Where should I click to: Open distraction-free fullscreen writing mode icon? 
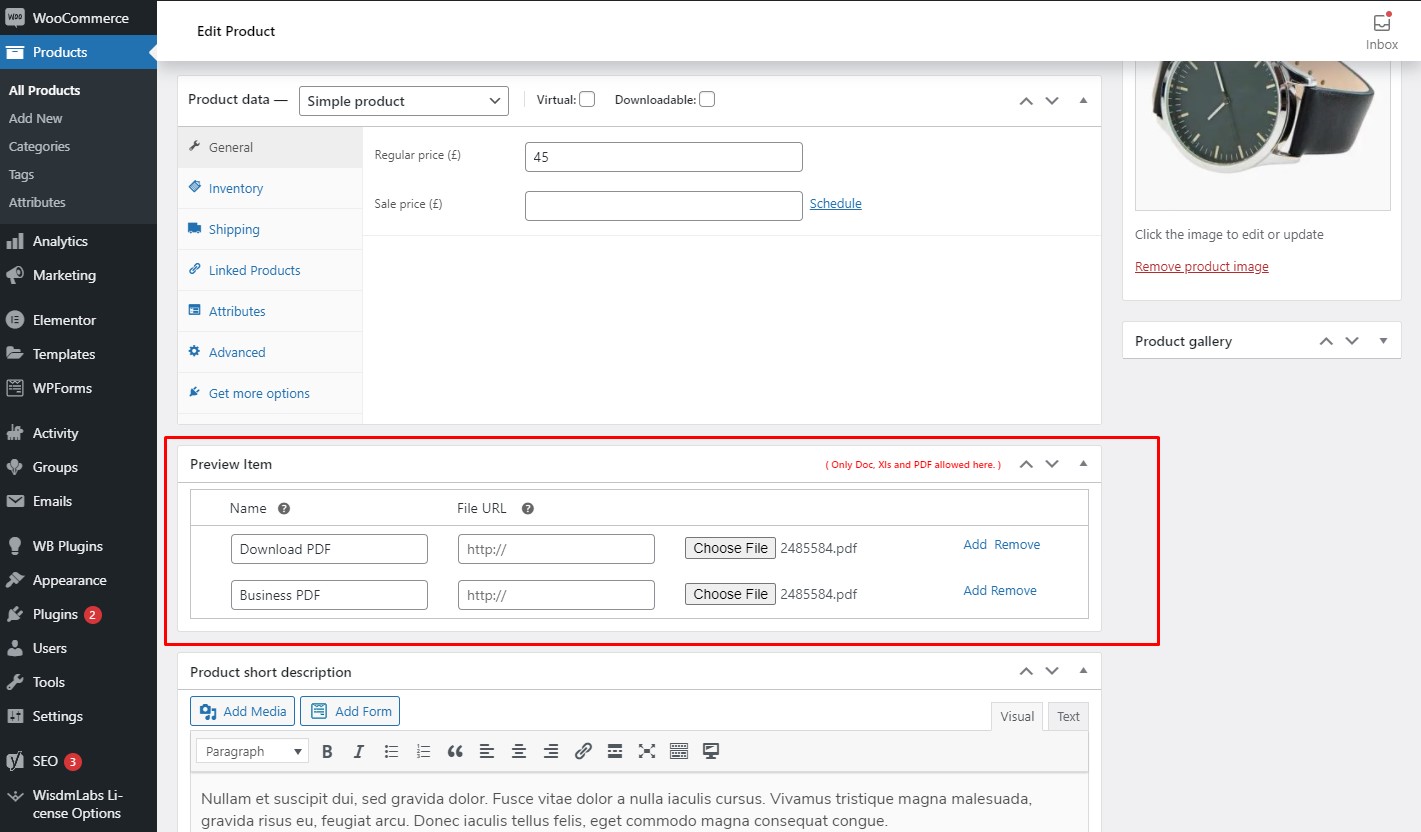[647, 751]
